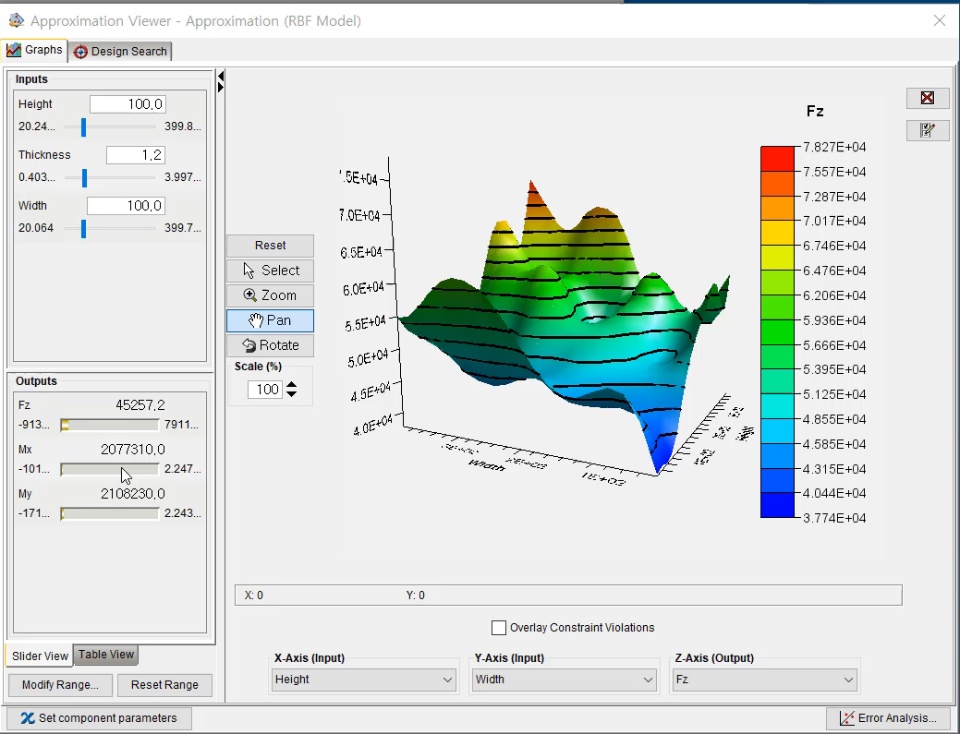This screenshot has width=960, height=734.
Task: Activate the Select cursor tool
Action: (x=270, y=270)
